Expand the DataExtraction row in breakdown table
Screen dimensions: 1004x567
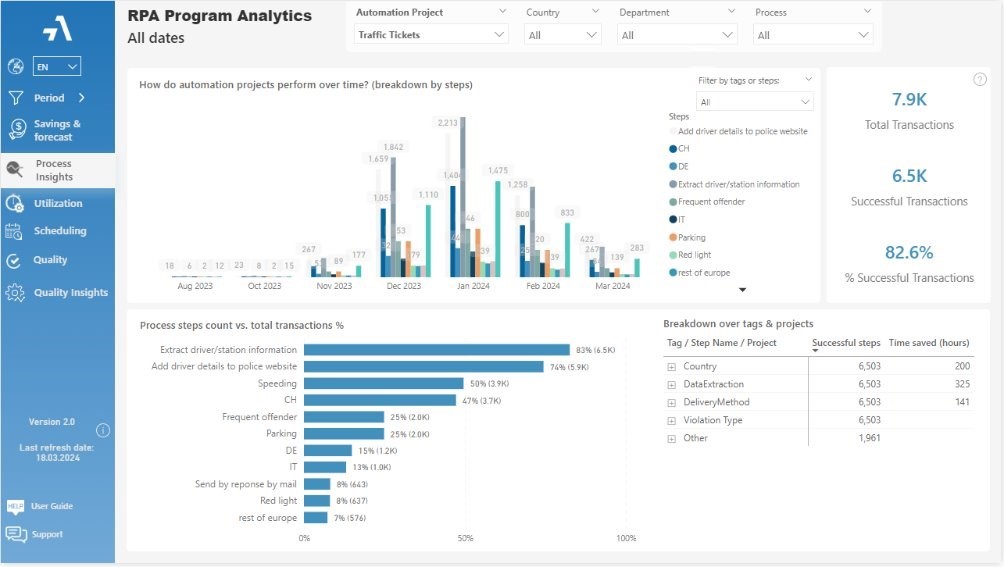pyautogui.click(x=672, y=385)
